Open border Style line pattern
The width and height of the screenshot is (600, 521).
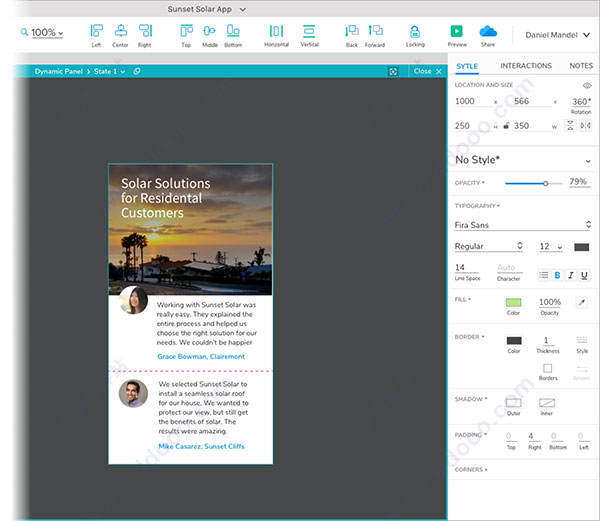click(x=582, y=340)
